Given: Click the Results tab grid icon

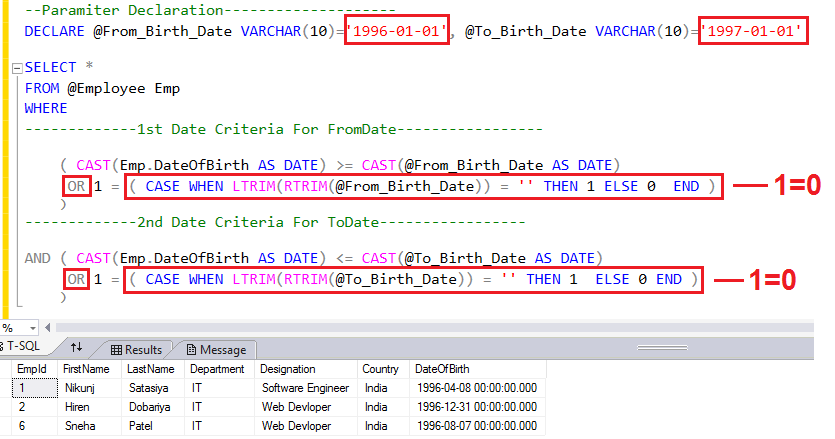Looking at the screenshot, I should pyautogui.click(x=116, y=350).
